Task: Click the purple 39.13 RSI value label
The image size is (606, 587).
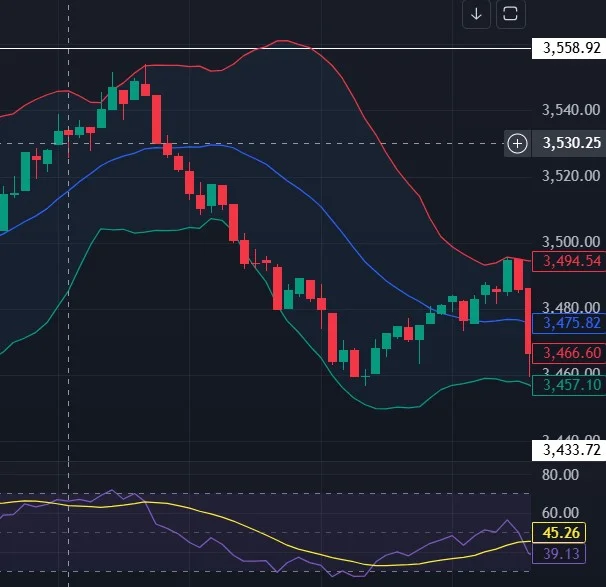Action: coord(559,554)
